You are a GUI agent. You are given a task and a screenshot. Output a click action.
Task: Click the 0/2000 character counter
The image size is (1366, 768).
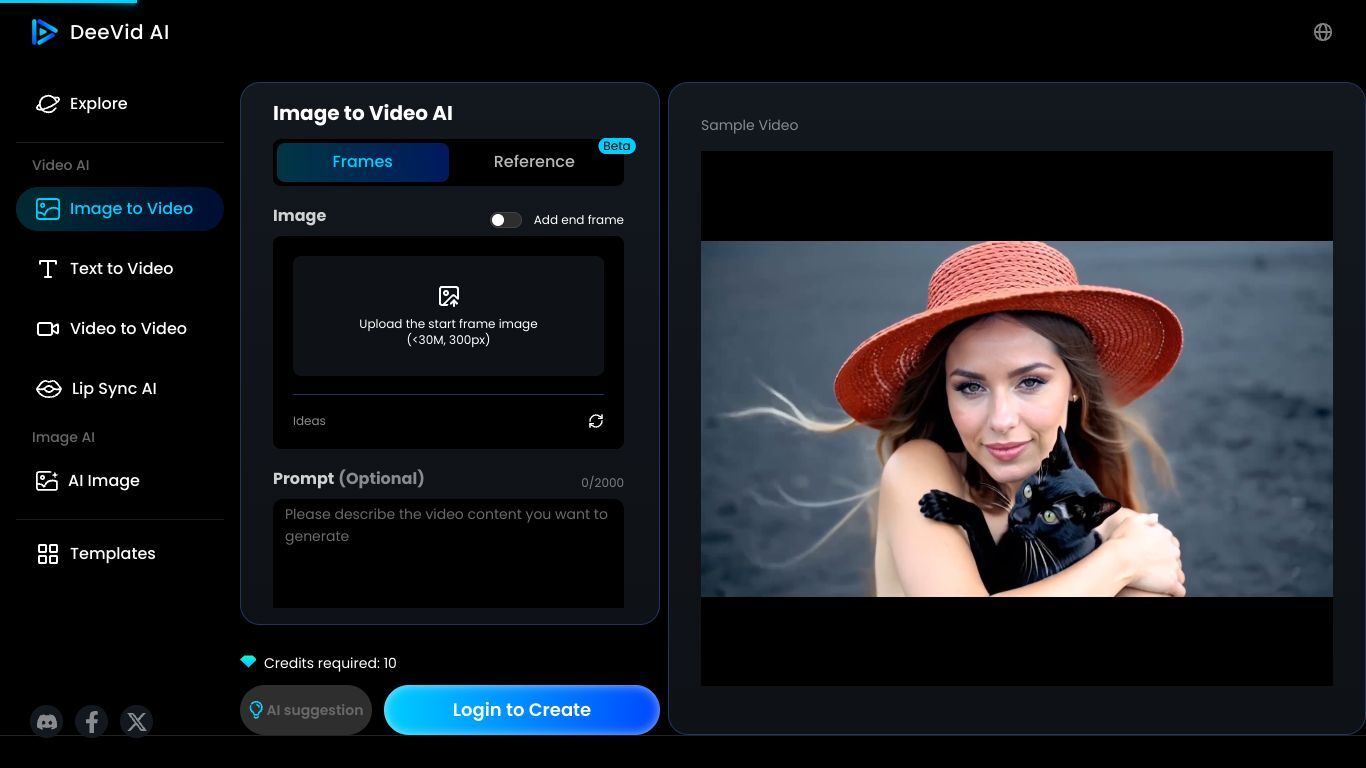[x=602, y=483]
